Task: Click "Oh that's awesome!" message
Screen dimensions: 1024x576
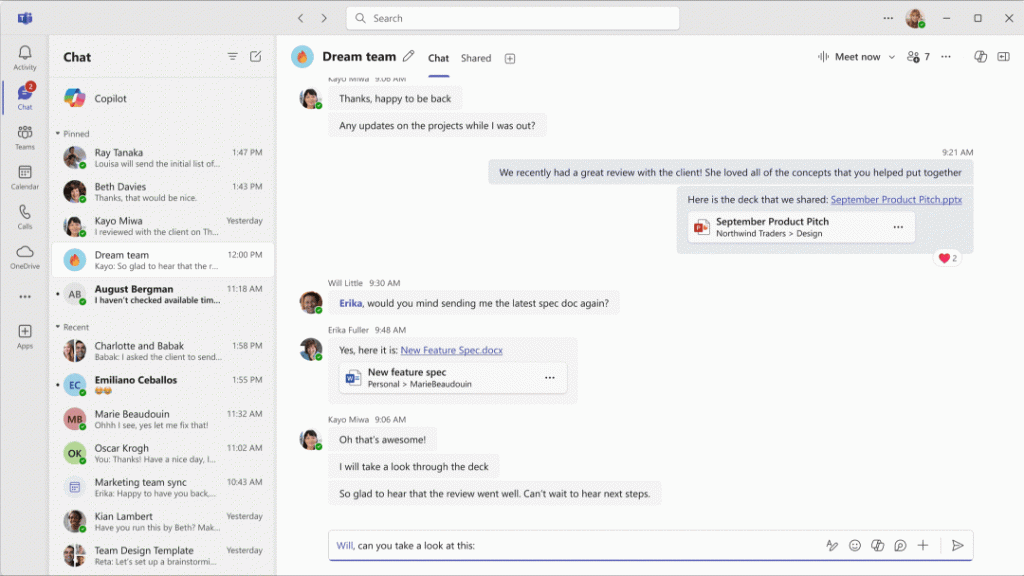Action: tap(383, 440)
